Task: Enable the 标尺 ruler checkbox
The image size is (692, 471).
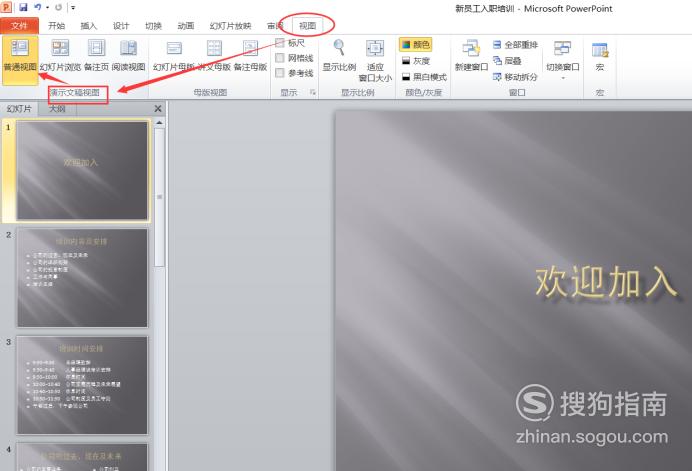Action: pyautogui.click(x=279, y=43)
